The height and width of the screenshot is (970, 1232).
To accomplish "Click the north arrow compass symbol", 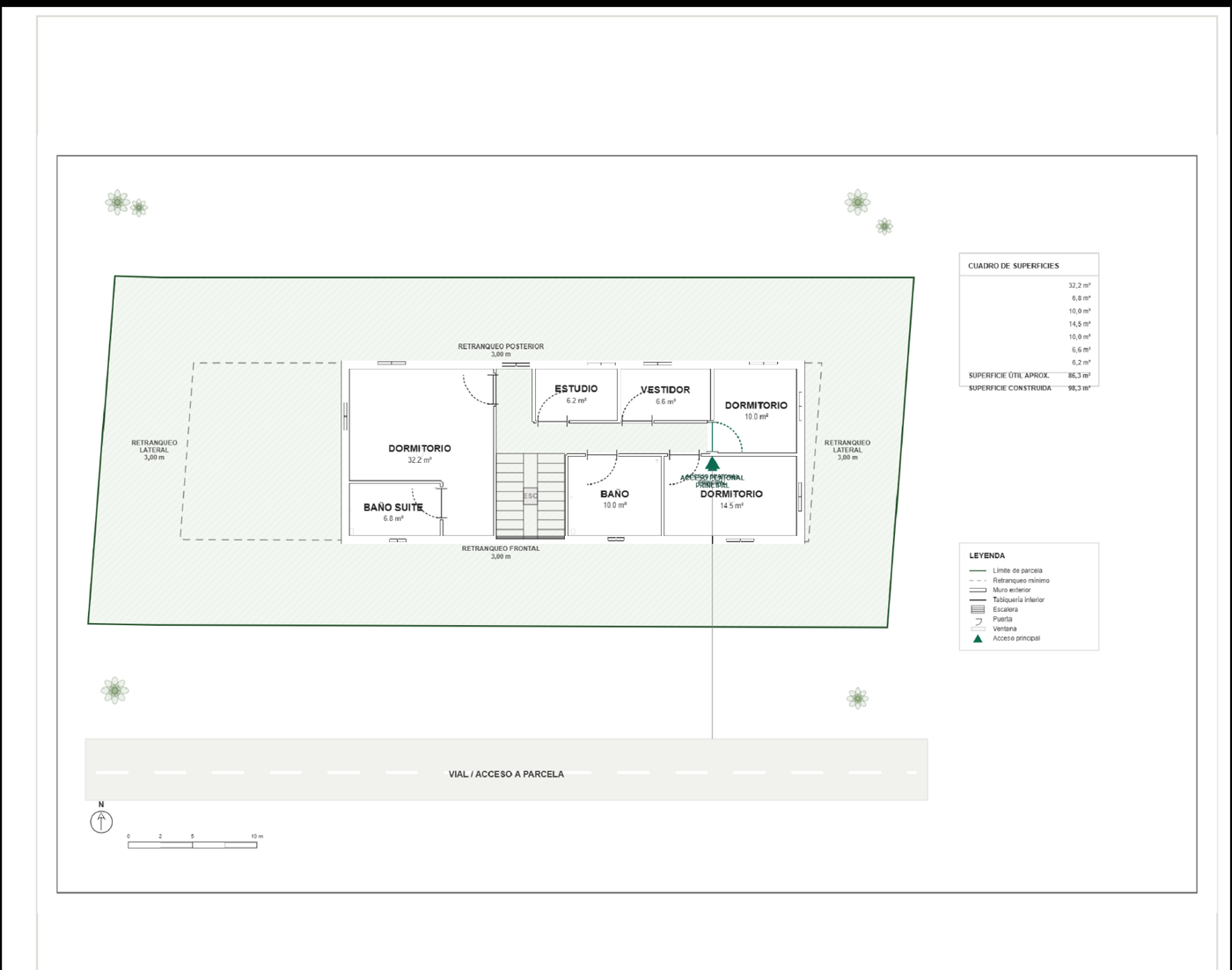I will (x=101, y=822).
